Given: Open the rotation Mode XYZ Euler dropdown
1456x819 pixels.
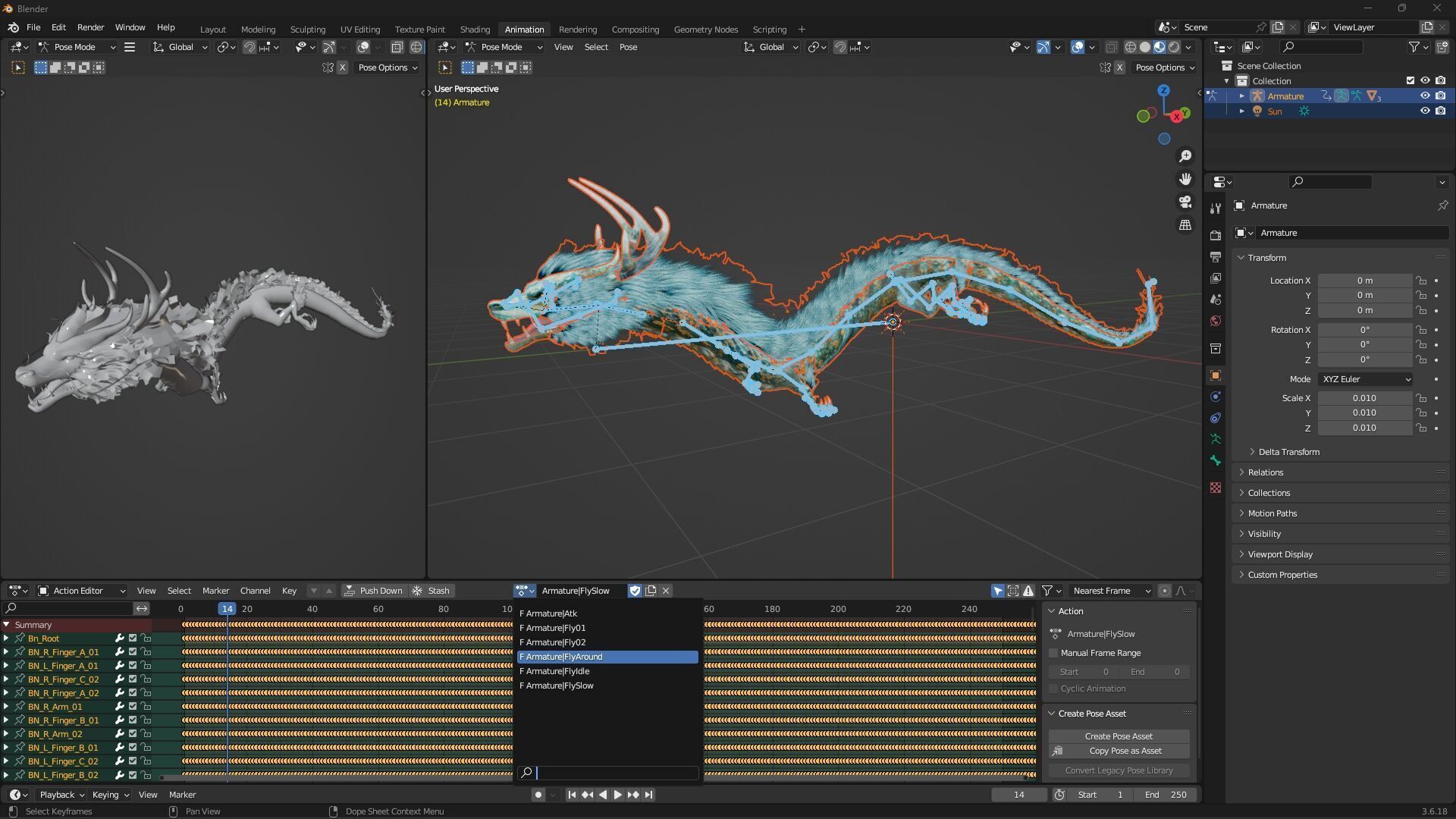Looking at the screenshot, I should [1365, 379].
